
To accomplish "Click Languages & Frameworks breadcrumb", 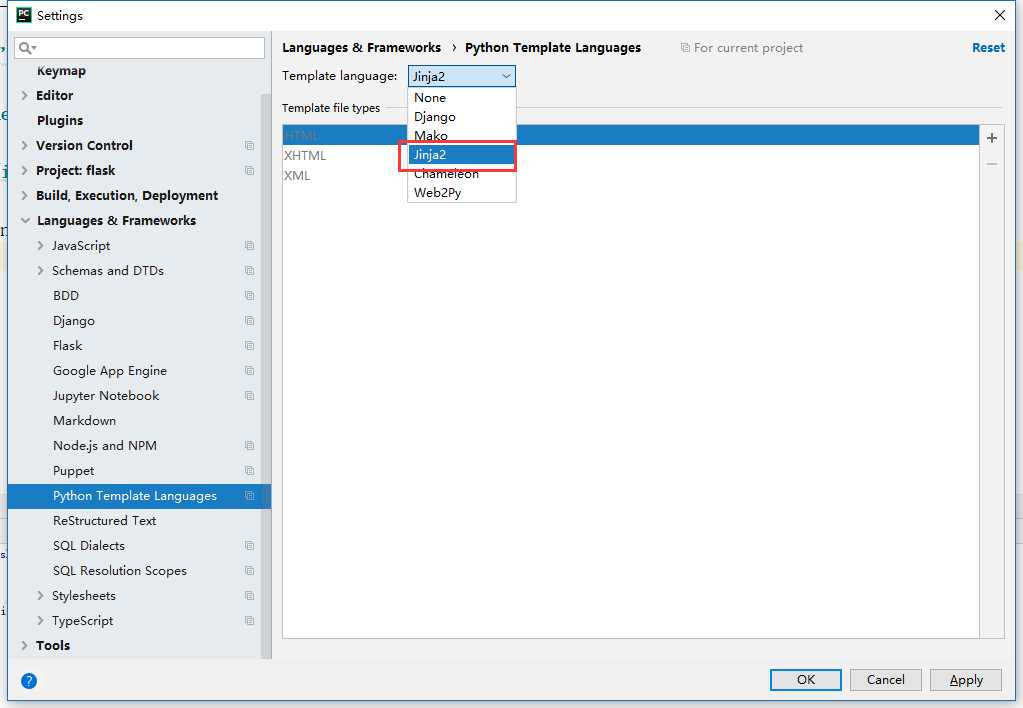I will click(361, 48).
